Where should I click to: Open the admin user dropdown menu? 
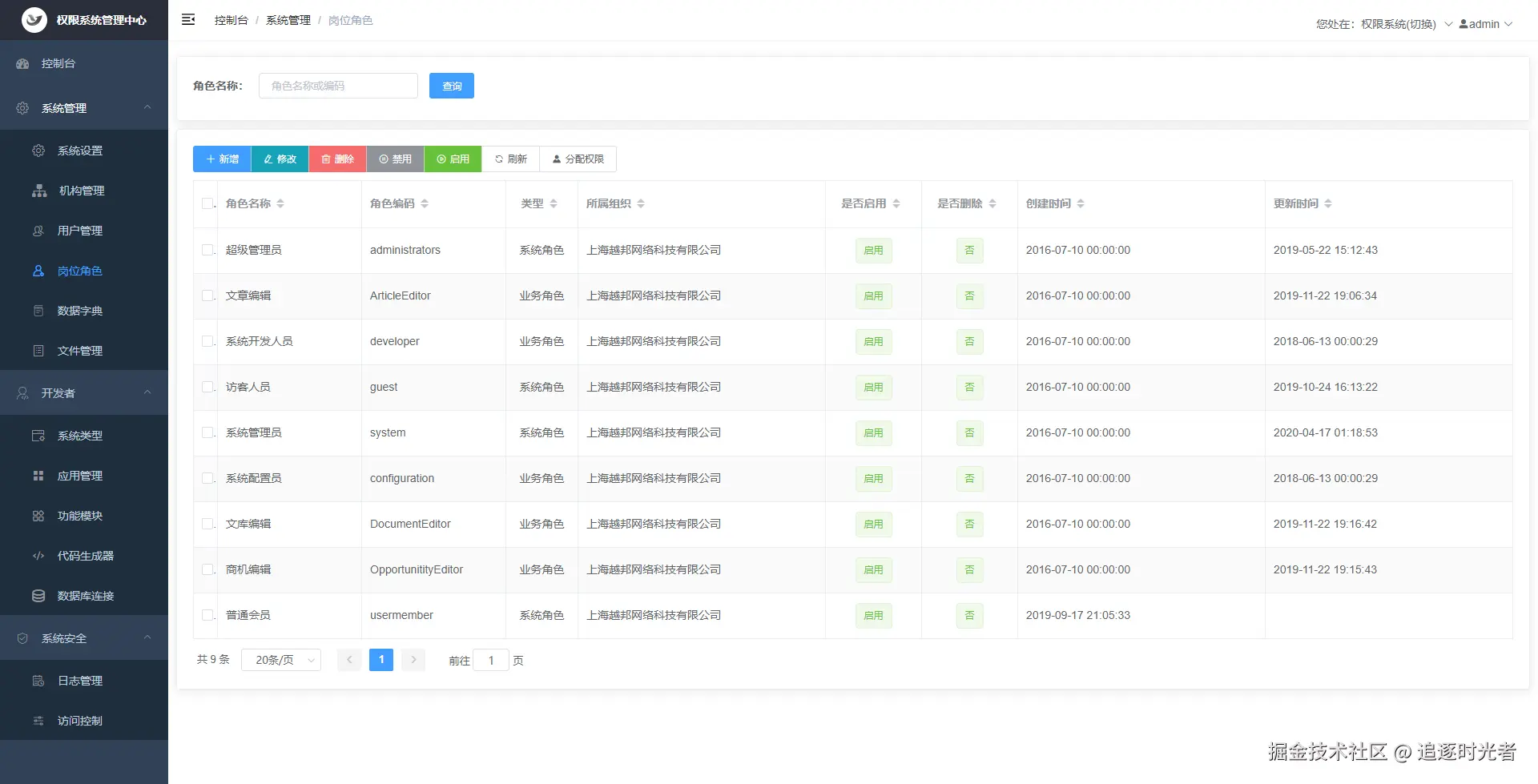[x=1486, y=24]
